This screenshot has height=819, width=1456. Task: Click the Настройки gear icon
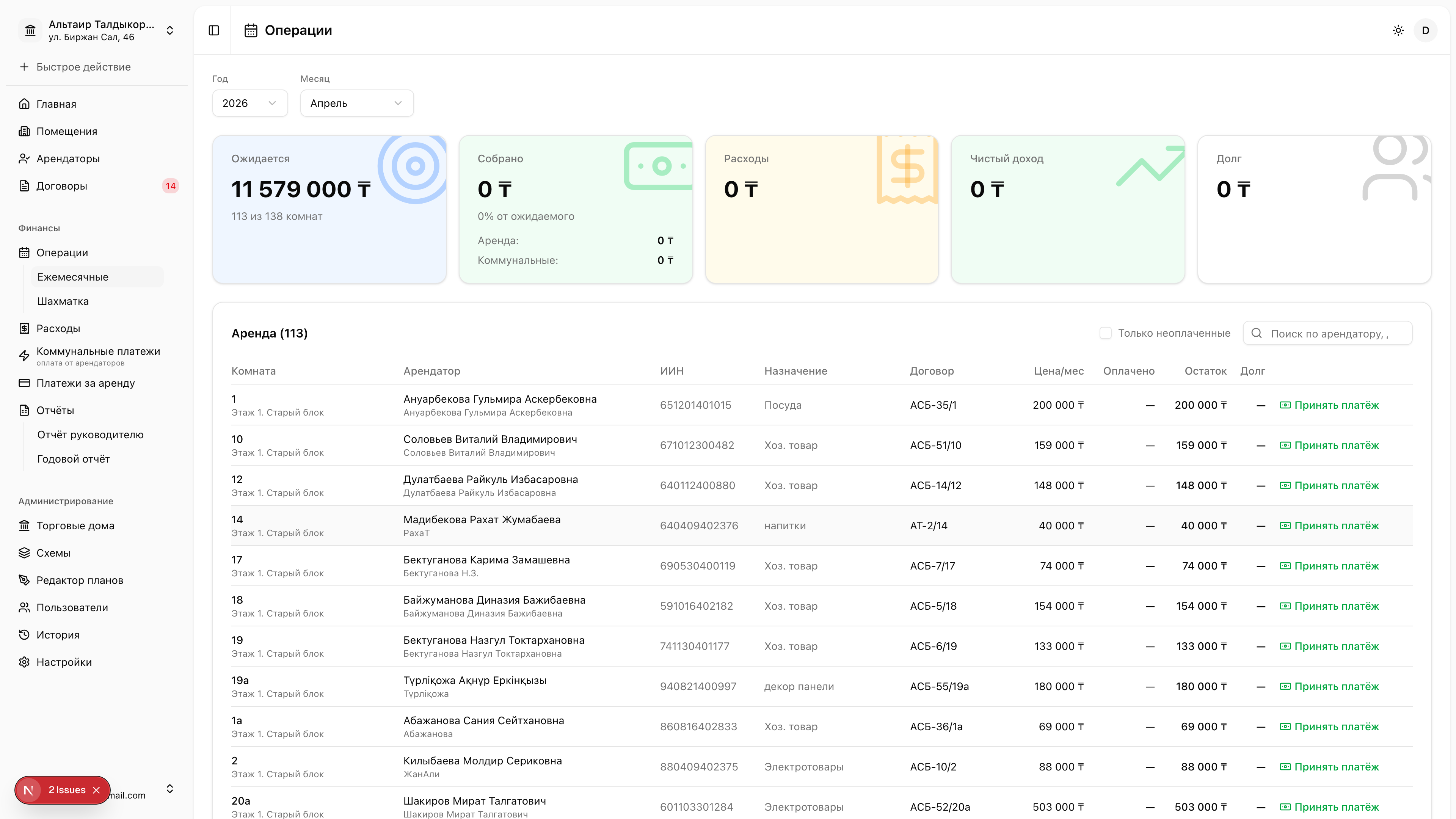(24, 662)
